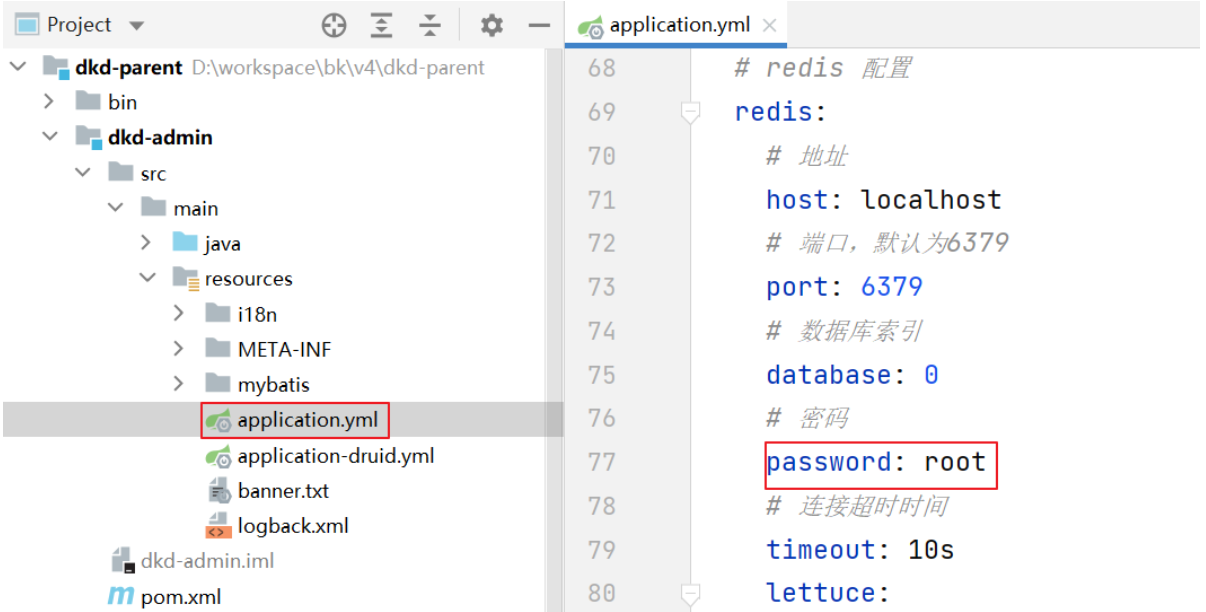Click the '# 数据库索引' comment line
The image size is (1206, 612).
[x=844, y=331]
